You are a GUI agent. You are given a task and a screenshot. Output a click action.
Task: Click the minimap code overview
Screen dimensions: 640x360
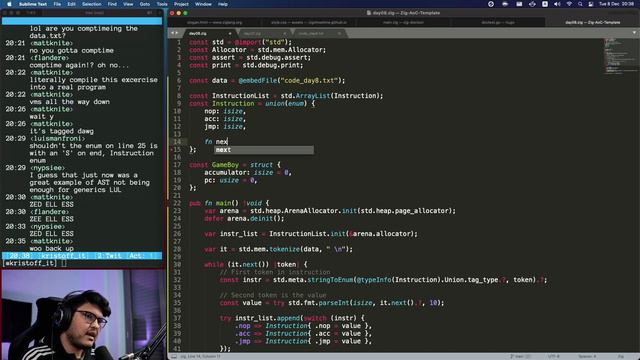tap(619, 57)
